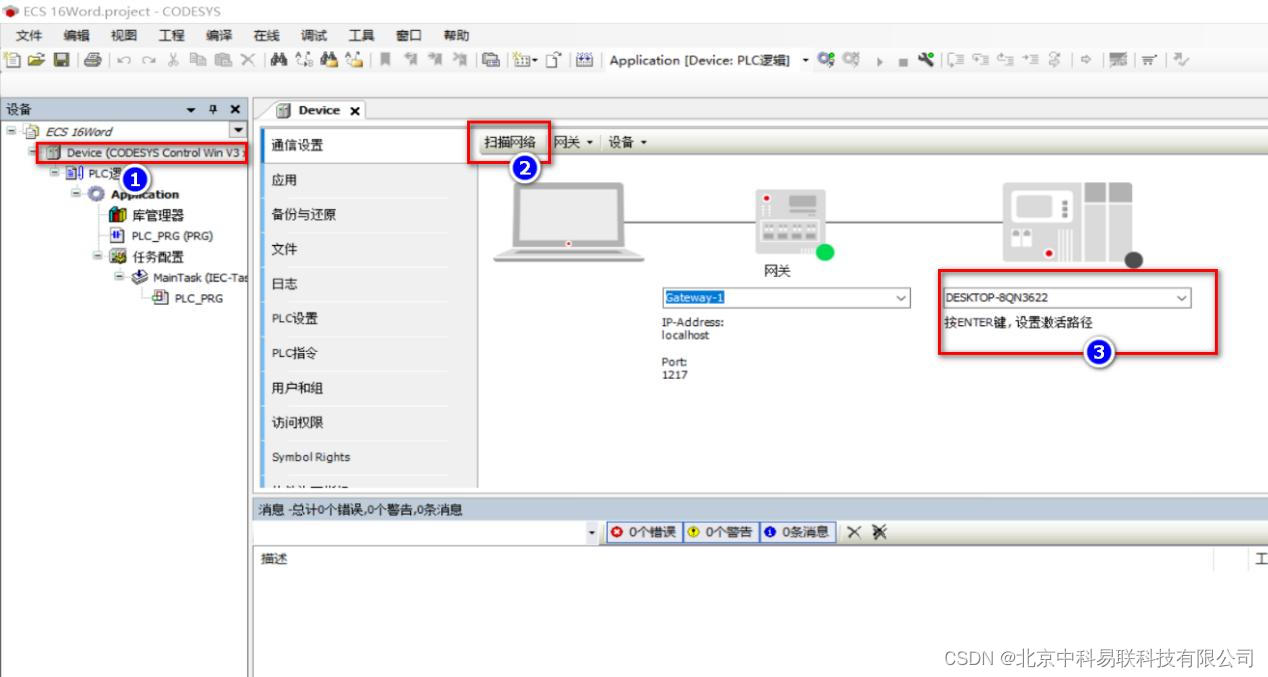Open the 工程 menu
The width and height of the screenshot is (1268, 677).
point(172,35)
